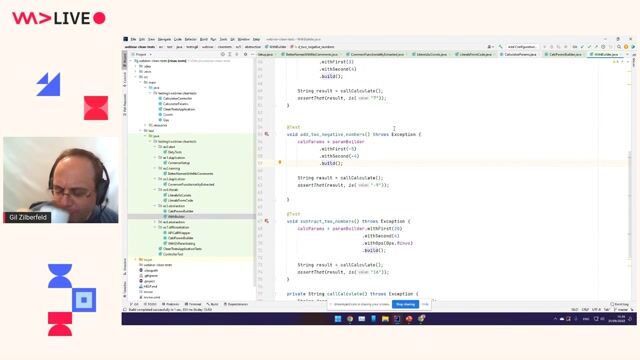Screen dimensions: 640x360
Task: Open ControllerTest in project tree
Action: pos(171,254)
